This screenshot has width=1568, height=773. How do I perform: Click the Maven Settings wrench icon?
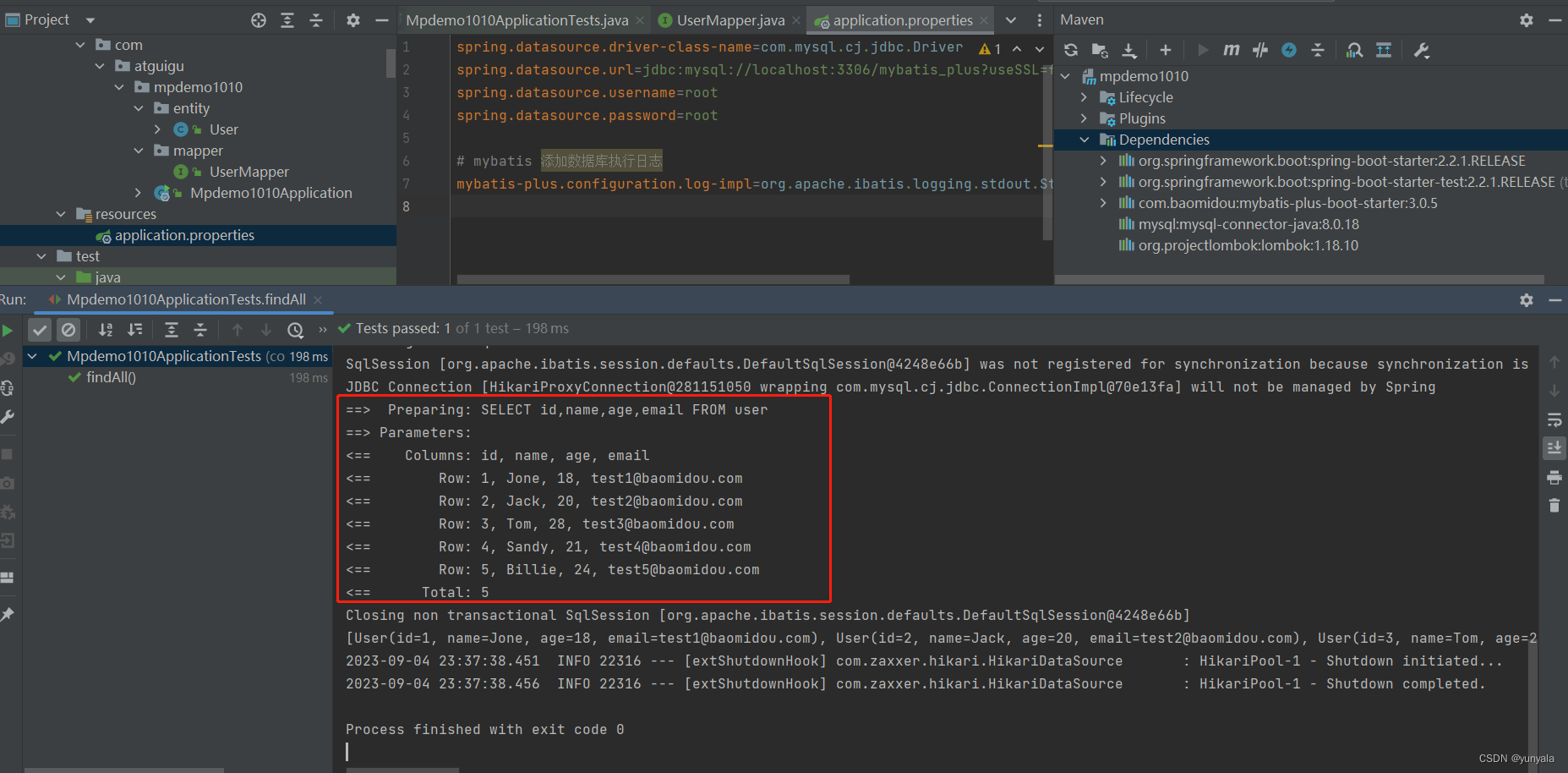tap(1421, 51)
